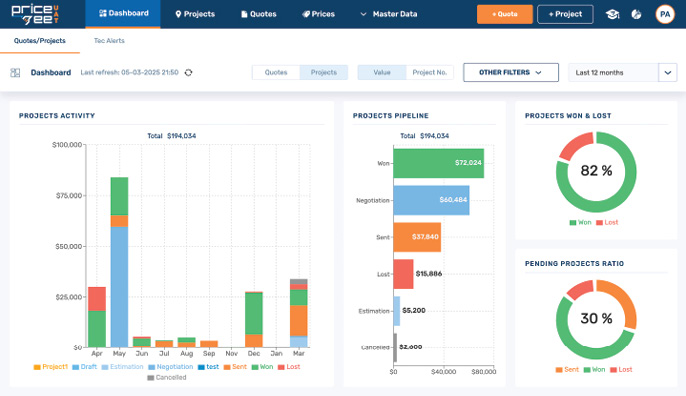Toggle the Won legend in Projects Activity

coord(262,367)
